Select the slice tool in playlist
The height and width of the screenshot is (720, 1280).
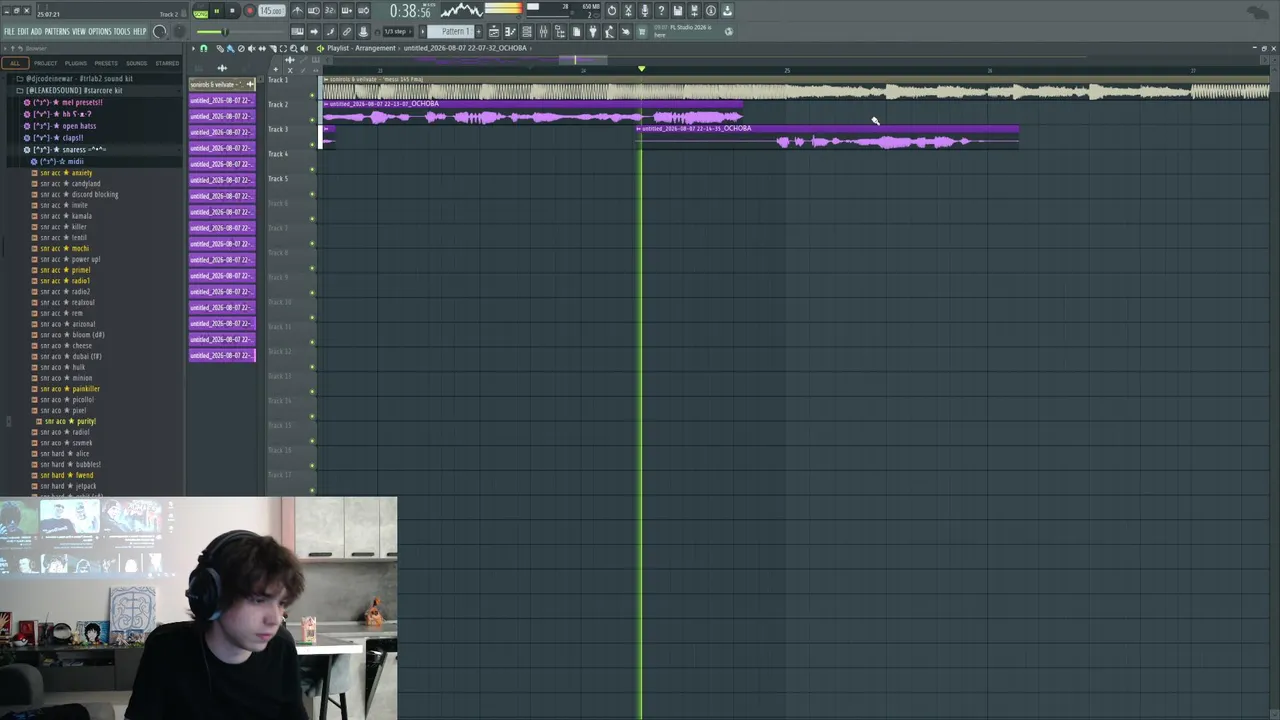pyautogui.click(x=273, y=48)
